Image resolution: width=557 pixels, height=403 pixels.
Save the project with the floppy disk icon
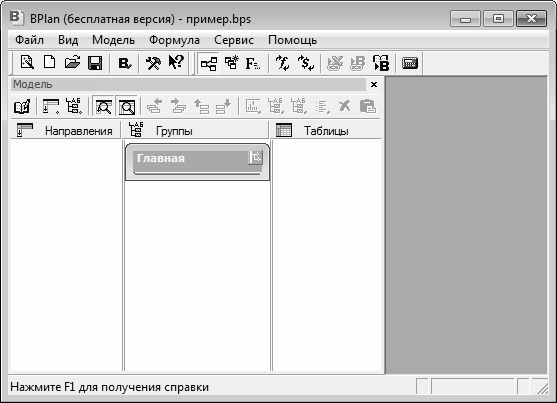[95, 63]
